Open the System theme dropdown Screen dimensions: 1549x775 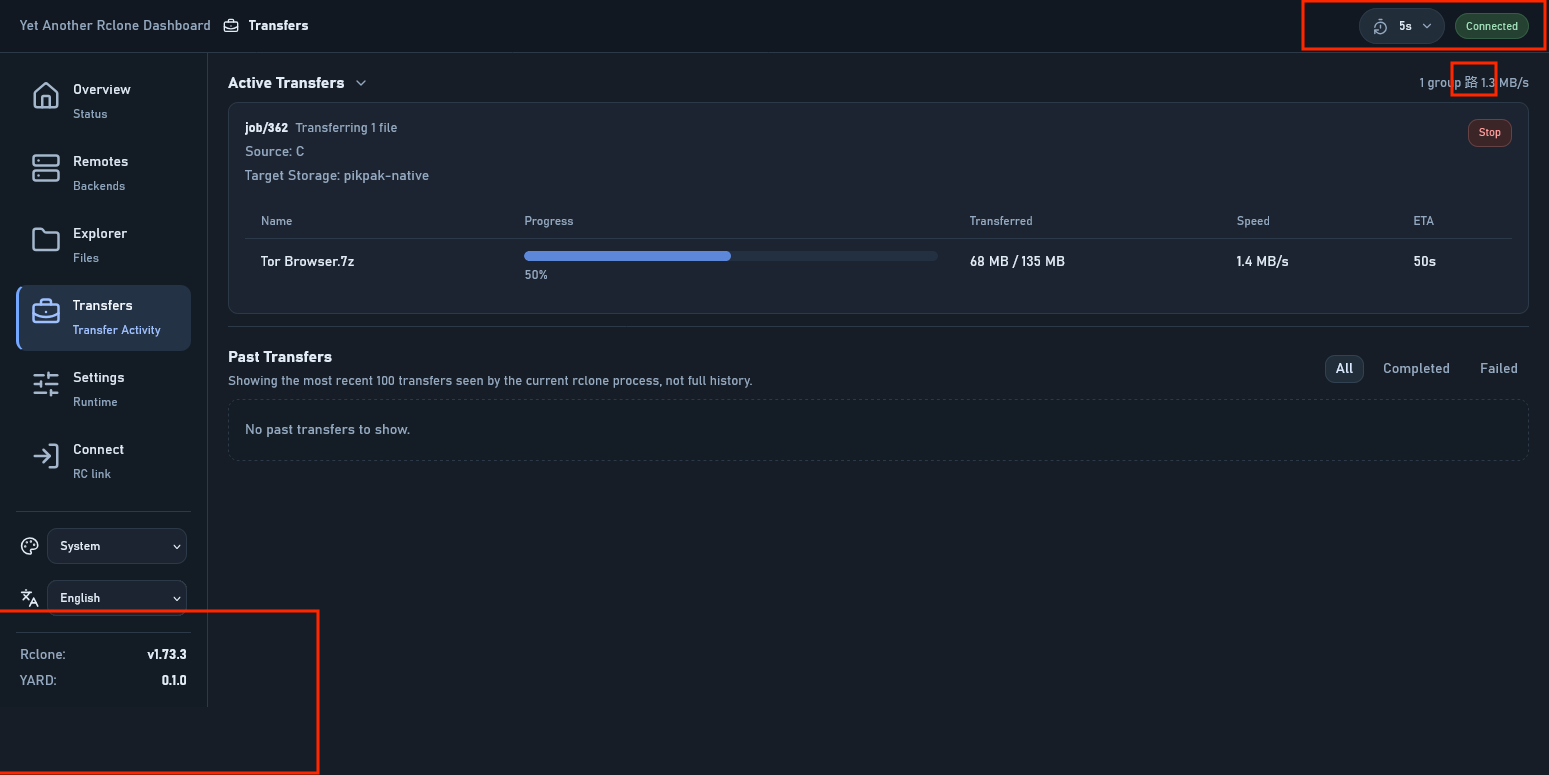coord(117,546)
